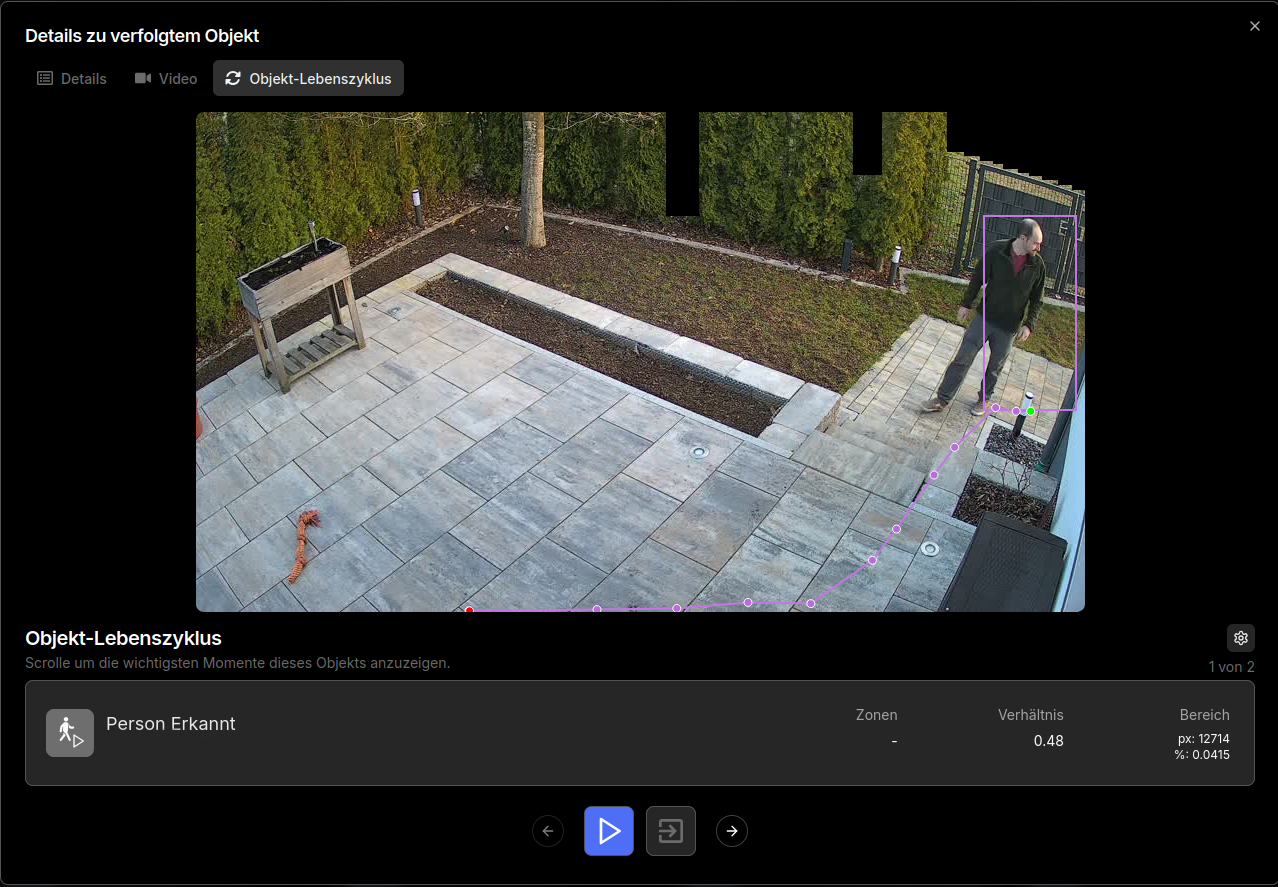Click the Verhältnis value 0.48

[x=1048, y=741]
